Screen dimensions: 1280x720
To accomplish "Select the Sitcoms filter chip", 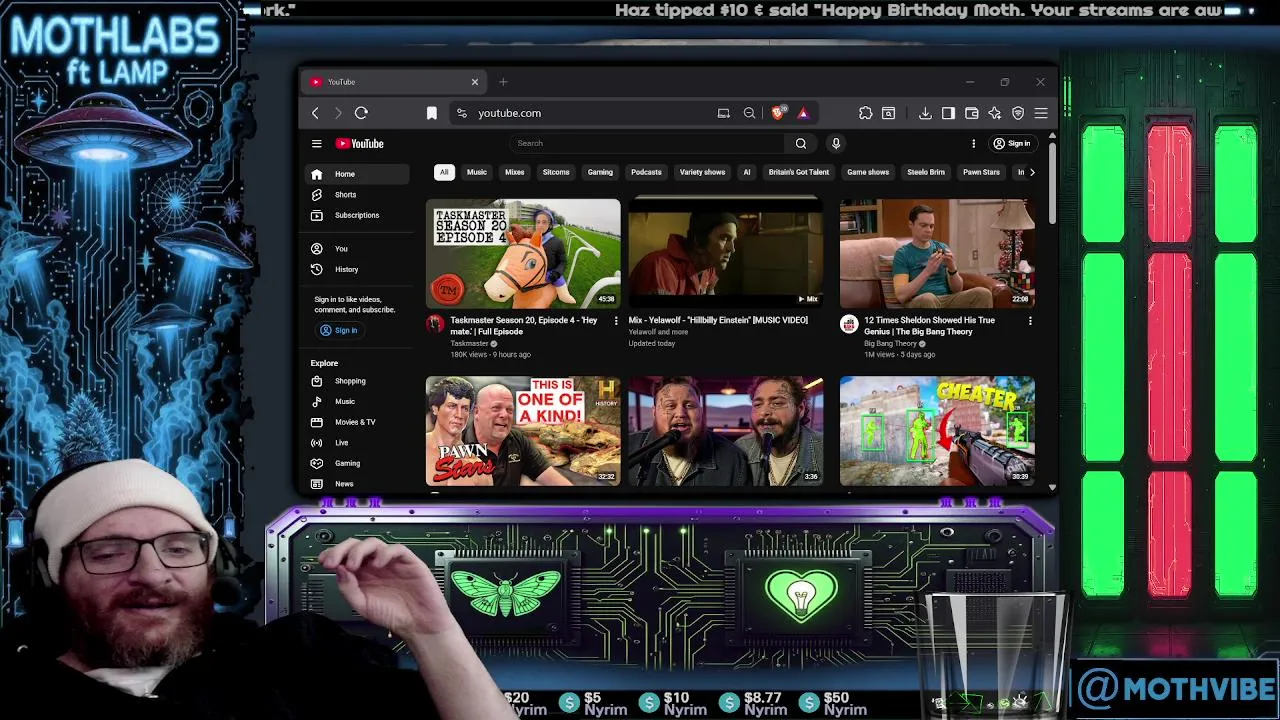I will point(556,172).
